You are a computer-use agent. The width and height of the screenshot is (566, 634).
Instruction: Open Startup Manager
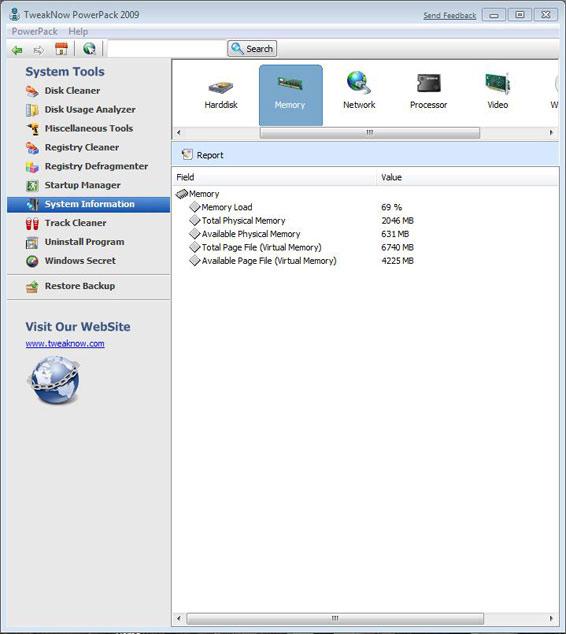(x=73, y=186)
